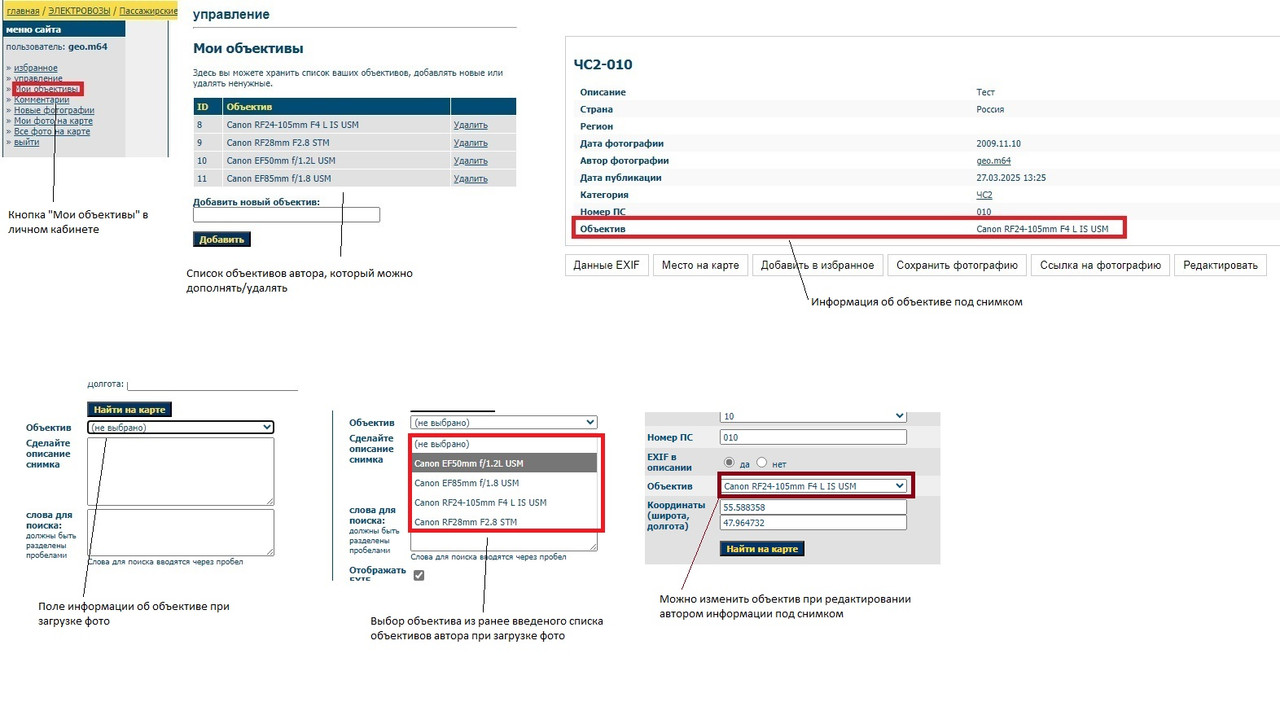Choose 'Canon RF28mm F2.8 STM' in open list

[504, 522]
